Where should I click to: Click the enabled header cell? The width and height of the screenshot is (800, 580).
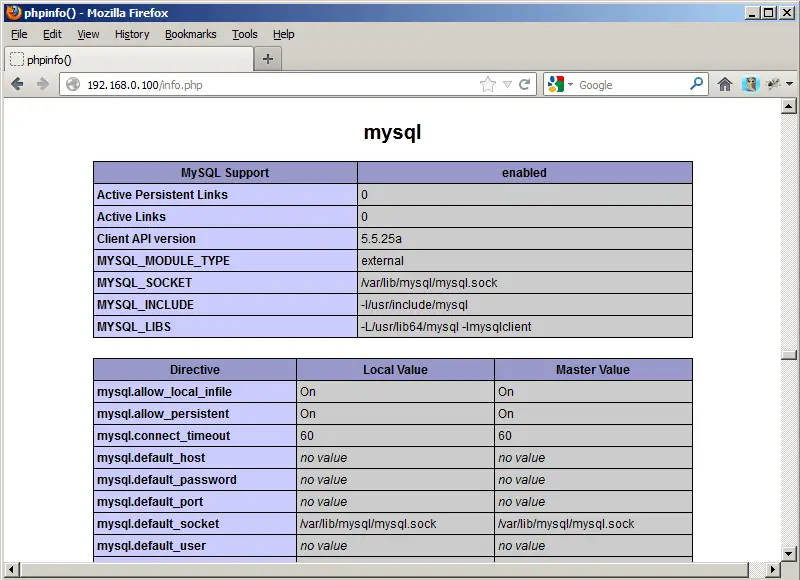coord(524,172)
